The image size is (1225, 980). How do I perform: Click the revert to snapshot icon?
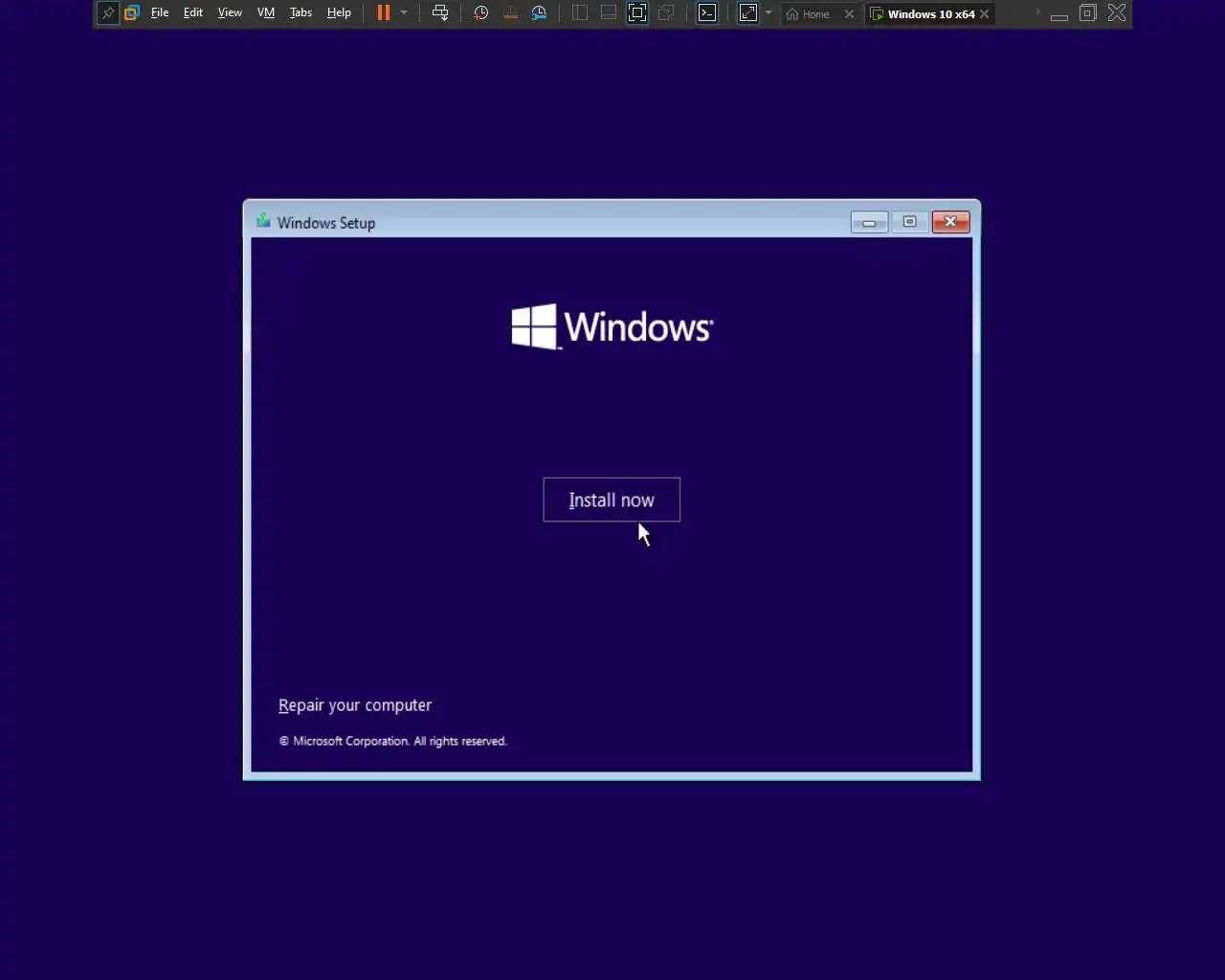[x=510, y=13]
